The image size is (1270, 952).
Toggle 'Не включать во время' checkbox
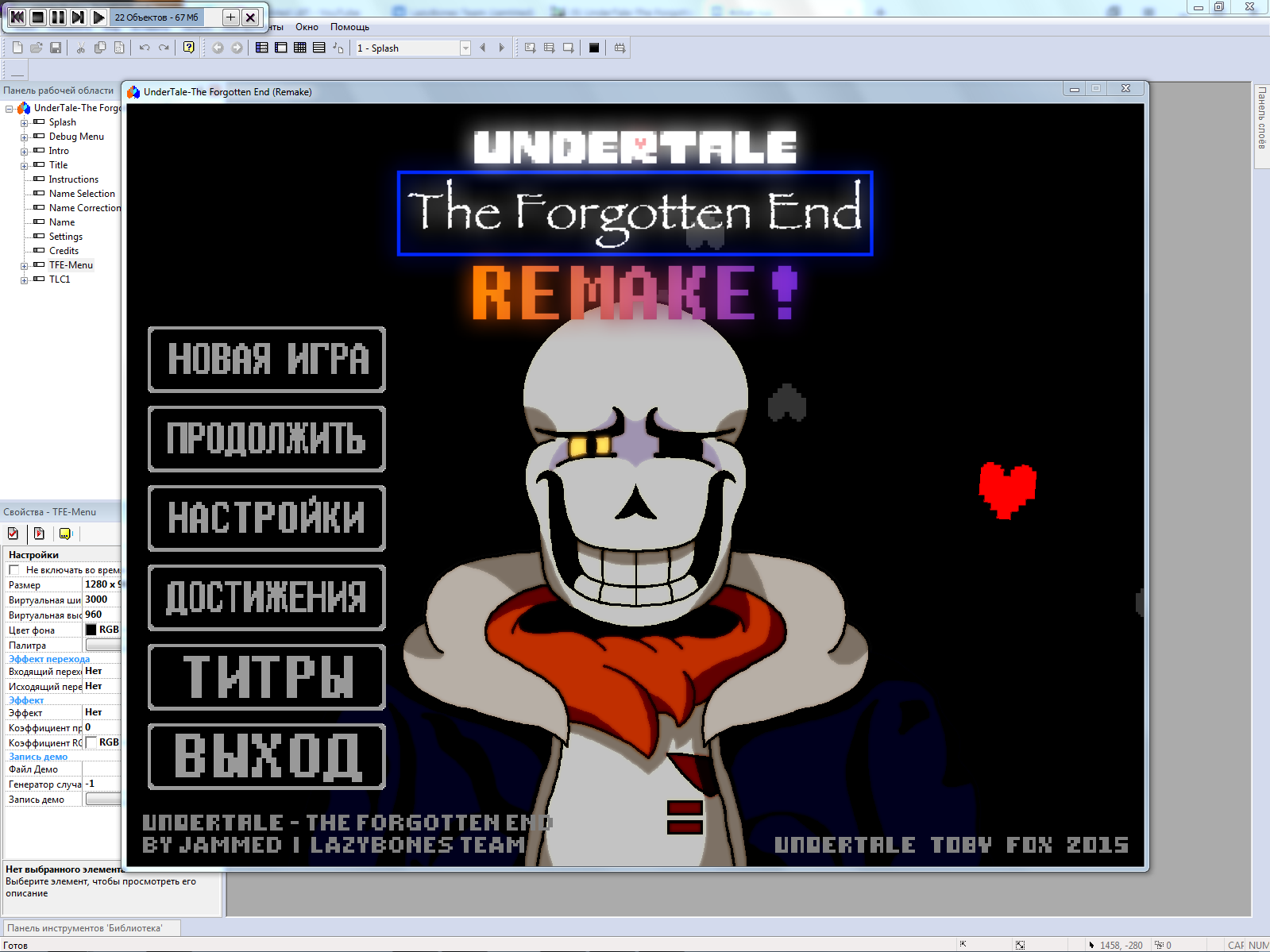click(x=14, y=570)
